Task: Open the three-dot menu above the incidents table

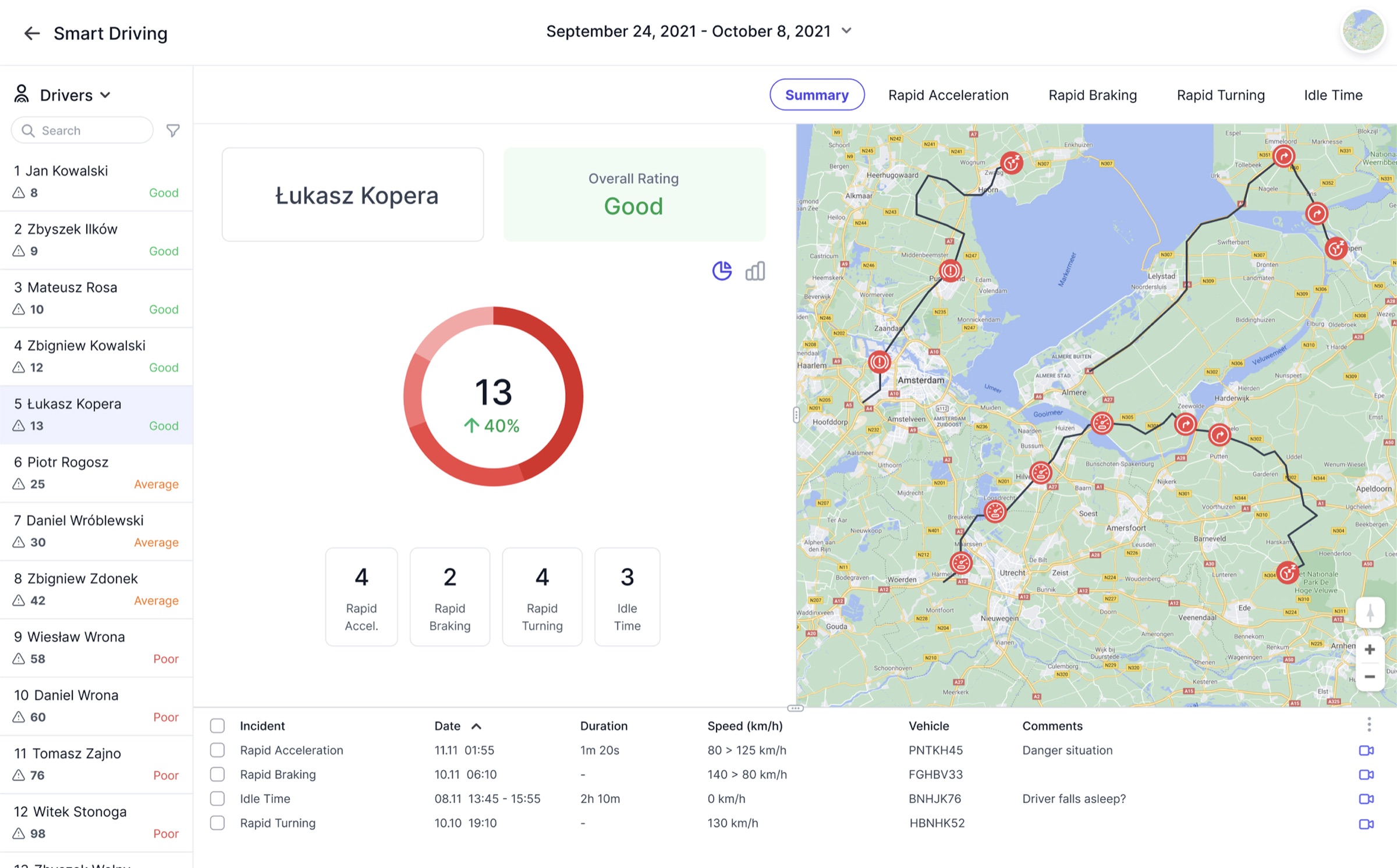Action: coord(1369,724)
